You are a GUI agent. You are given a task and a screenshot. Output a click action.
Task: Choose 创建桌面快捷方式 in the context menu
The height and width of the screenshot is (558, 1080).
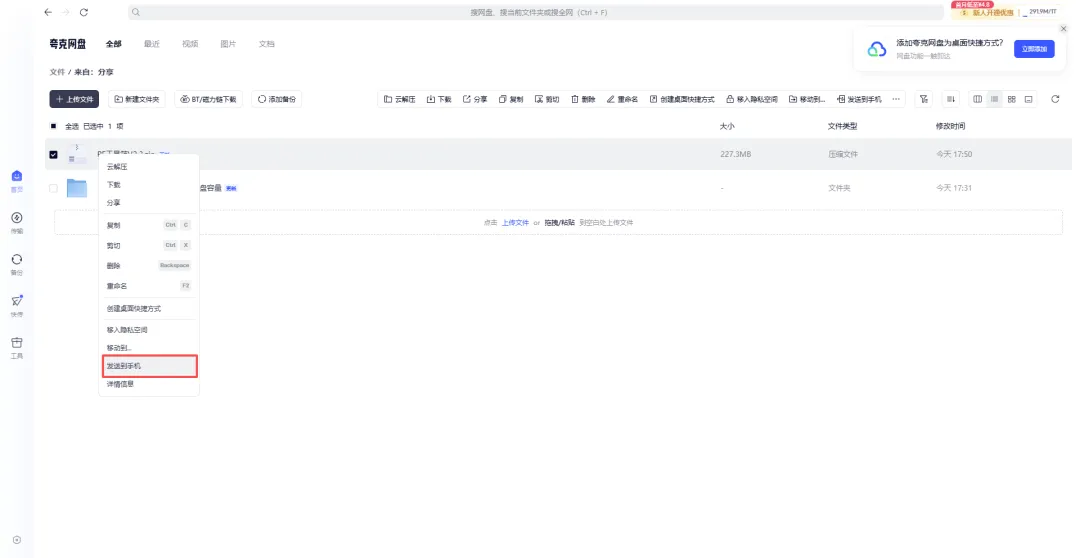[149, 309]
